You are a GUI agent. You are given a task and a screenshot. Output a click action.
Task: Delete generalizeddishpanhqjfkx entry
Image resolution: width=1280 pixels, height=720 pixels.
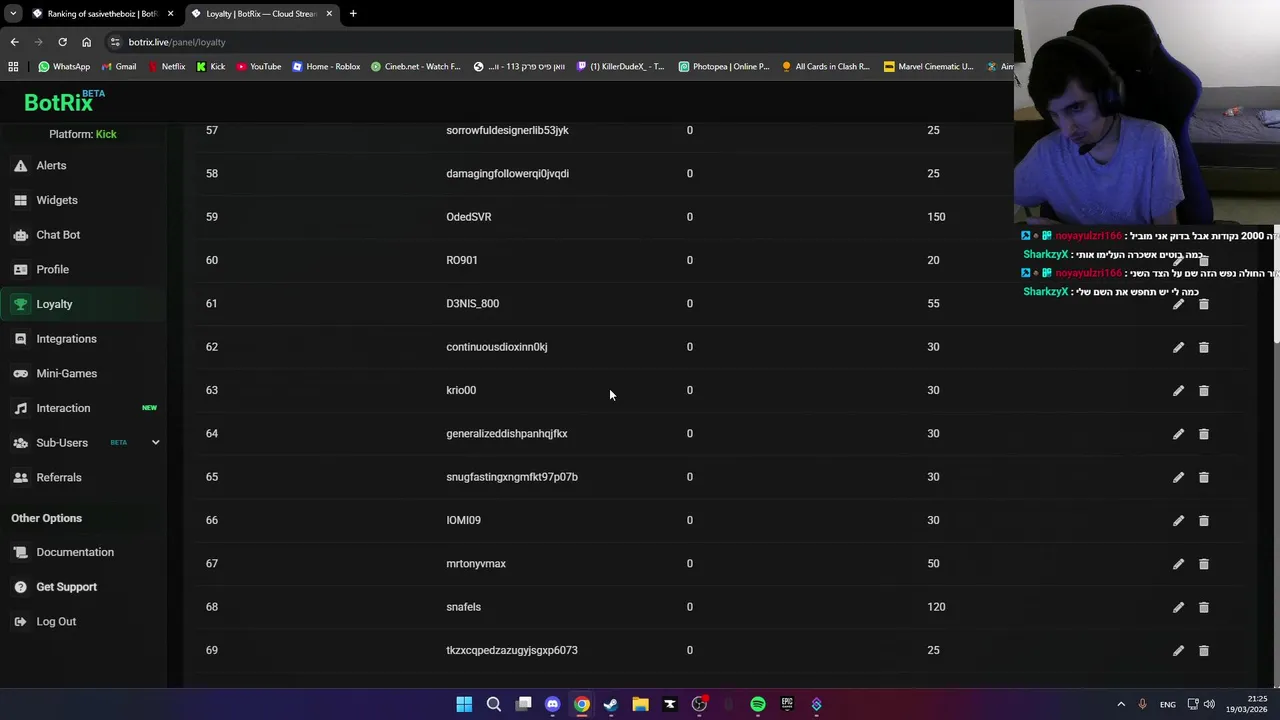pyautogui.click(x=1204, y=434)
